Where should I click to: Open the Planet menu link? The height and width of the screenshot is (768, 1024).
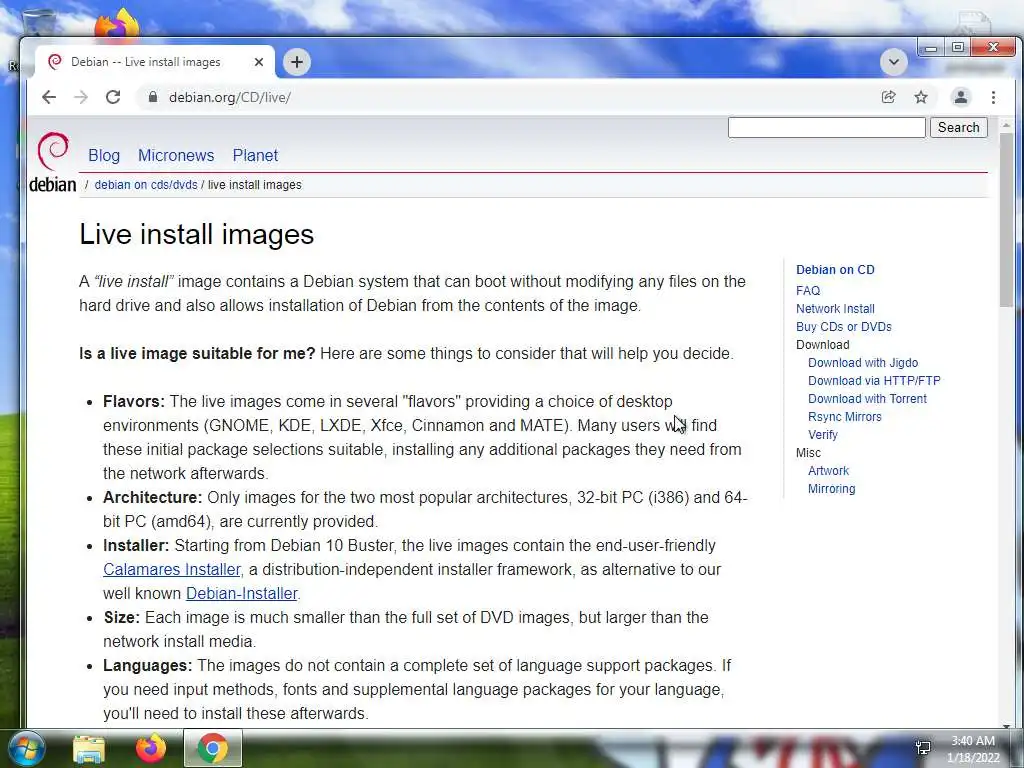click(x=255, y=155)
